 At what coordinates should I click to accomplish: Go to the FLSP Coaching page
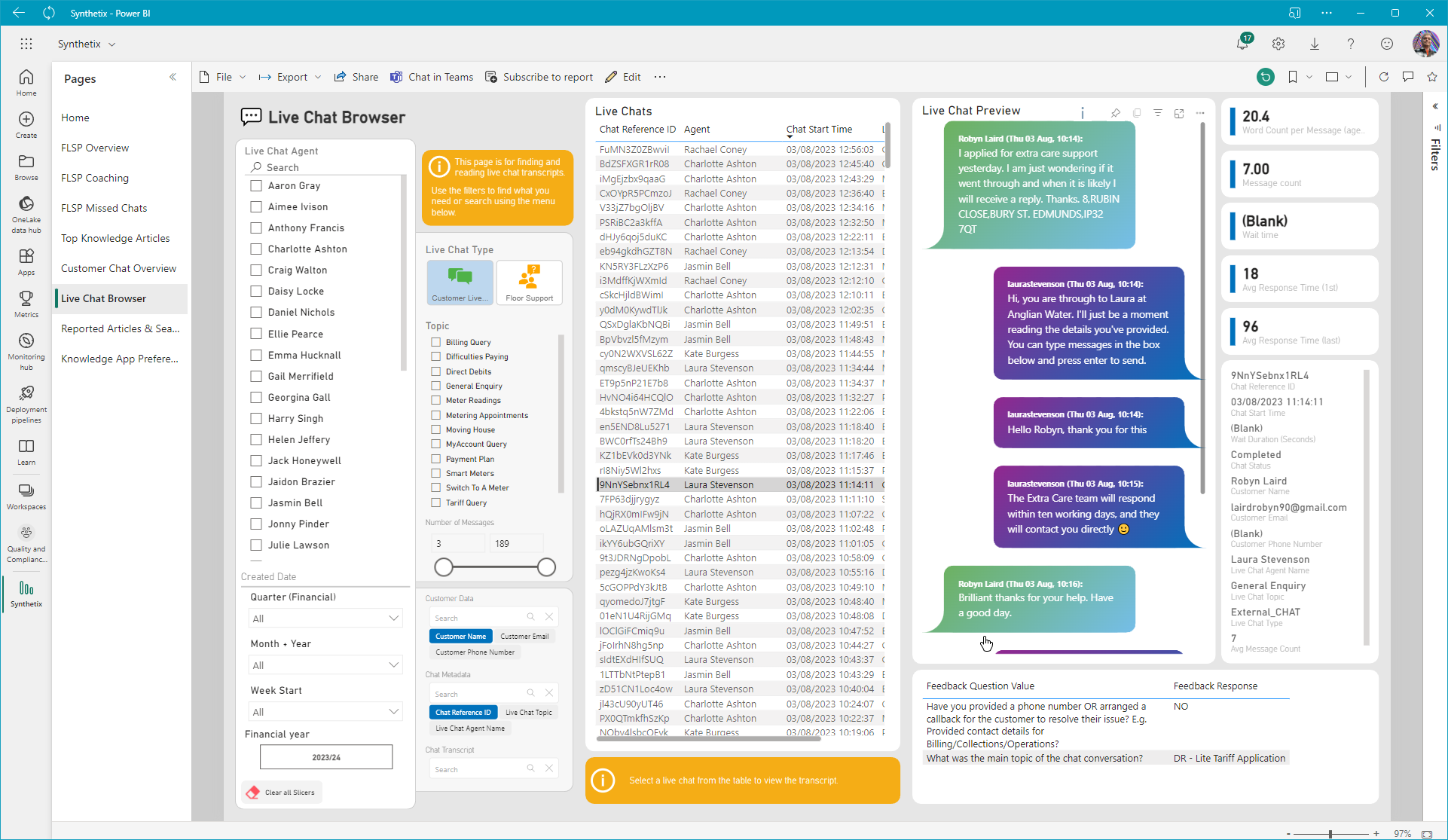point(95,178)
